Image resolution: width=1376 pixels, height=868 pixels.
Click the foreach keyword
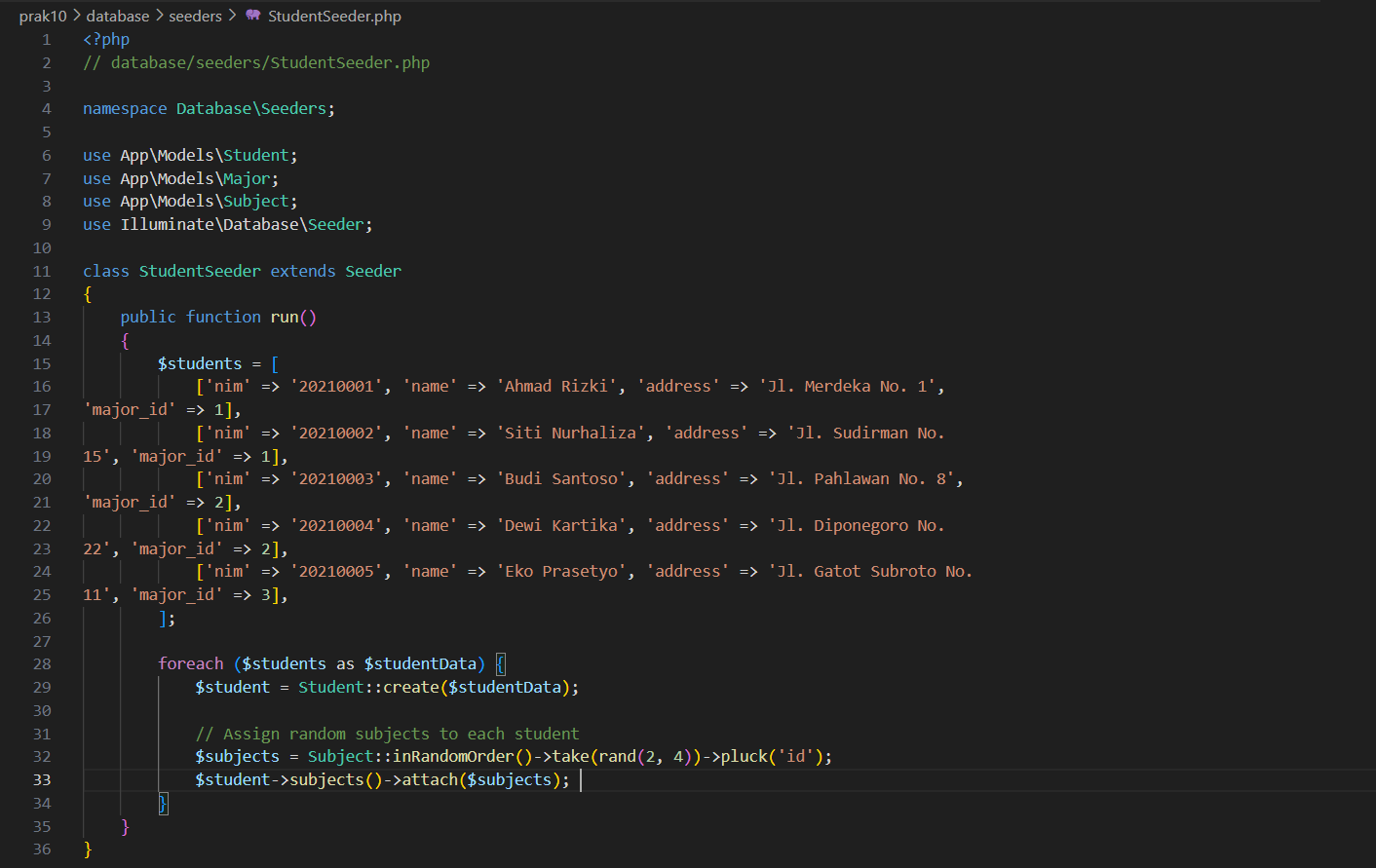tap(191, 664)
